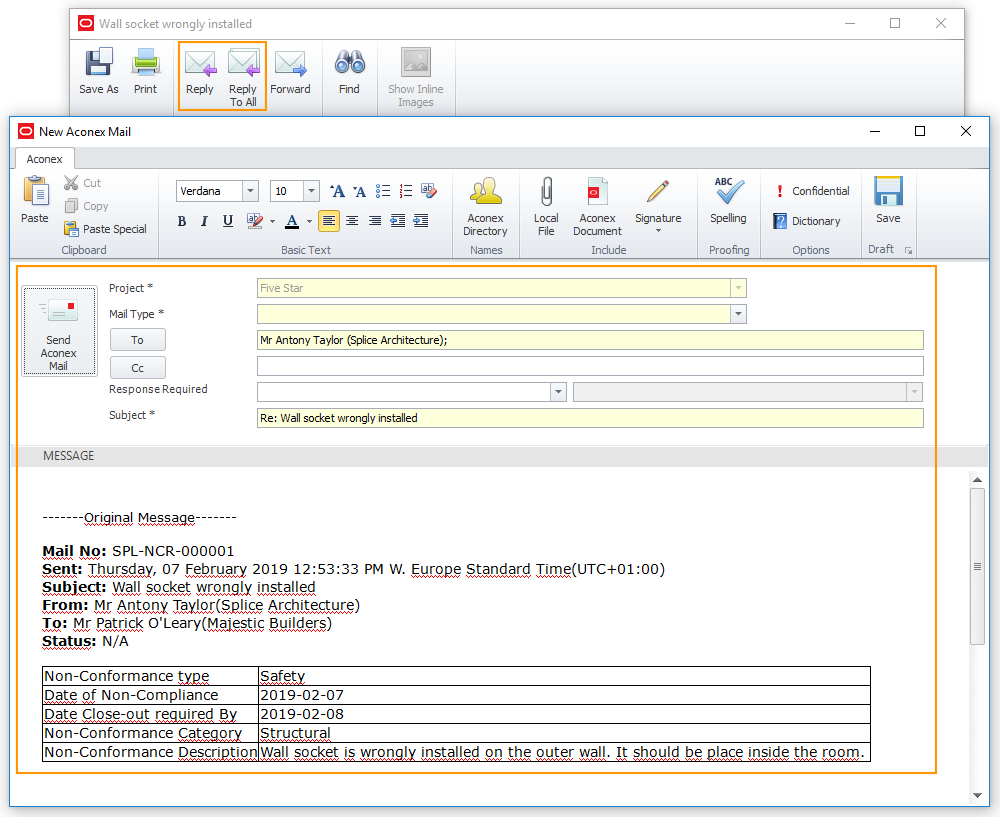This screenshot has height=817, width=1000.
Task: Open the font color dropdown arrow
Action: [x=309, y=221]
